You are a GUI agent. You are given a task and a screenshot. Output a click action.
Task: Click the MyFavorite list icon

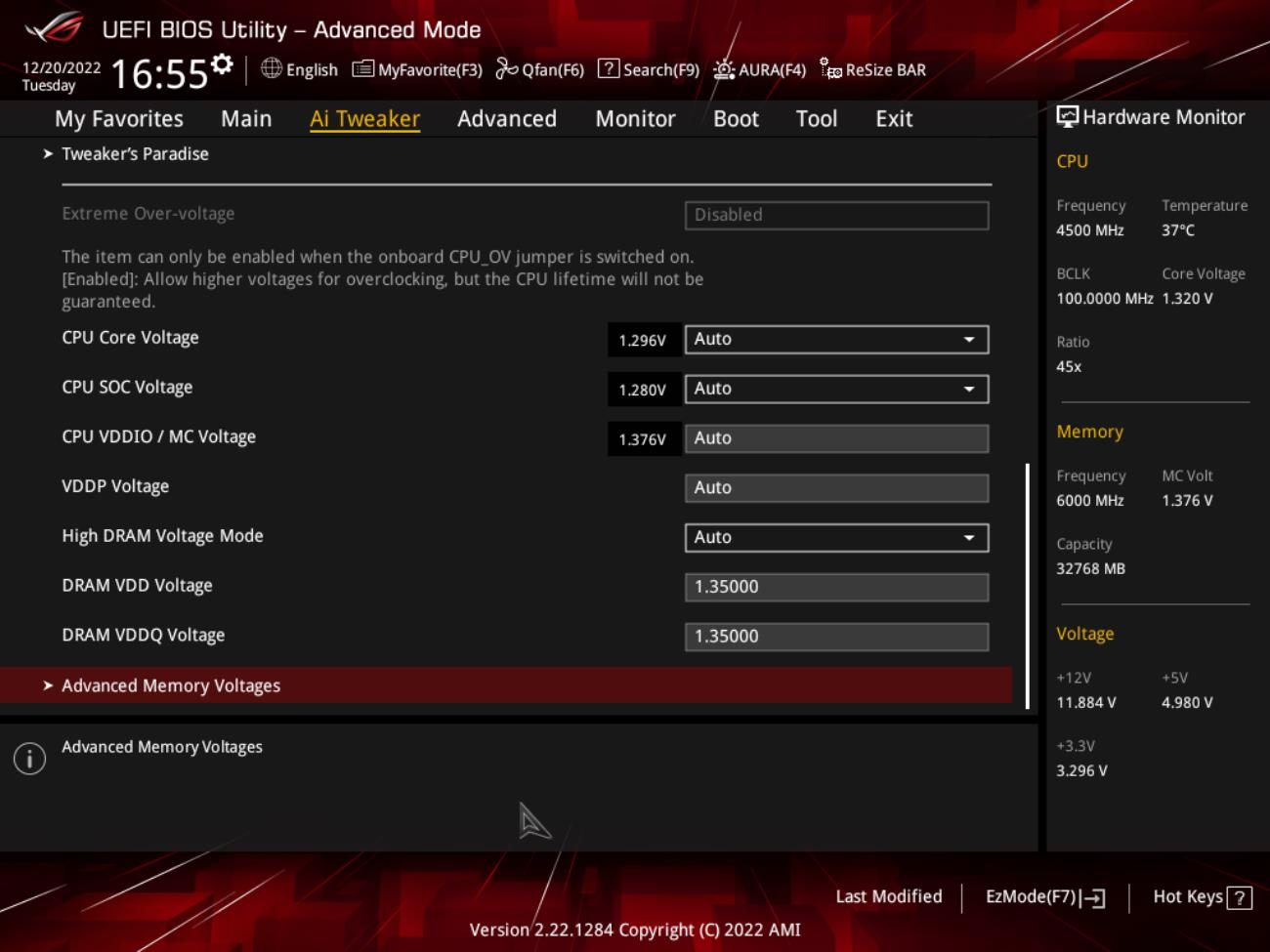[x=362, y=68]
